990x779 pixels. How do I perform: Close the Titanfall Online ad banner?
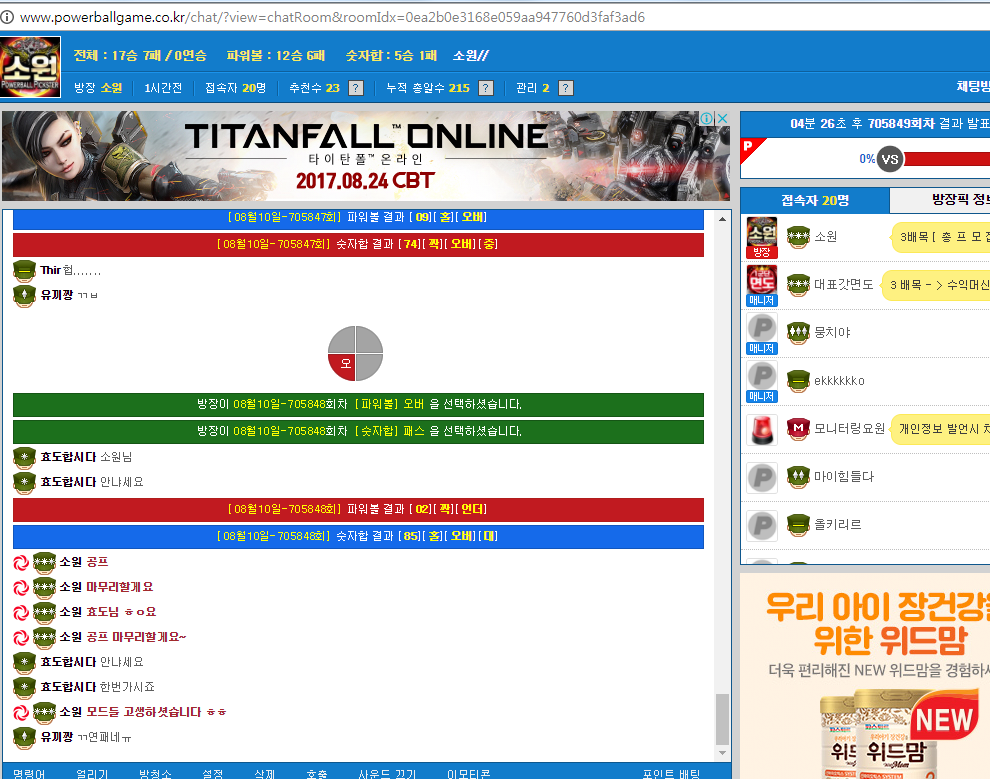coord(723,118)
